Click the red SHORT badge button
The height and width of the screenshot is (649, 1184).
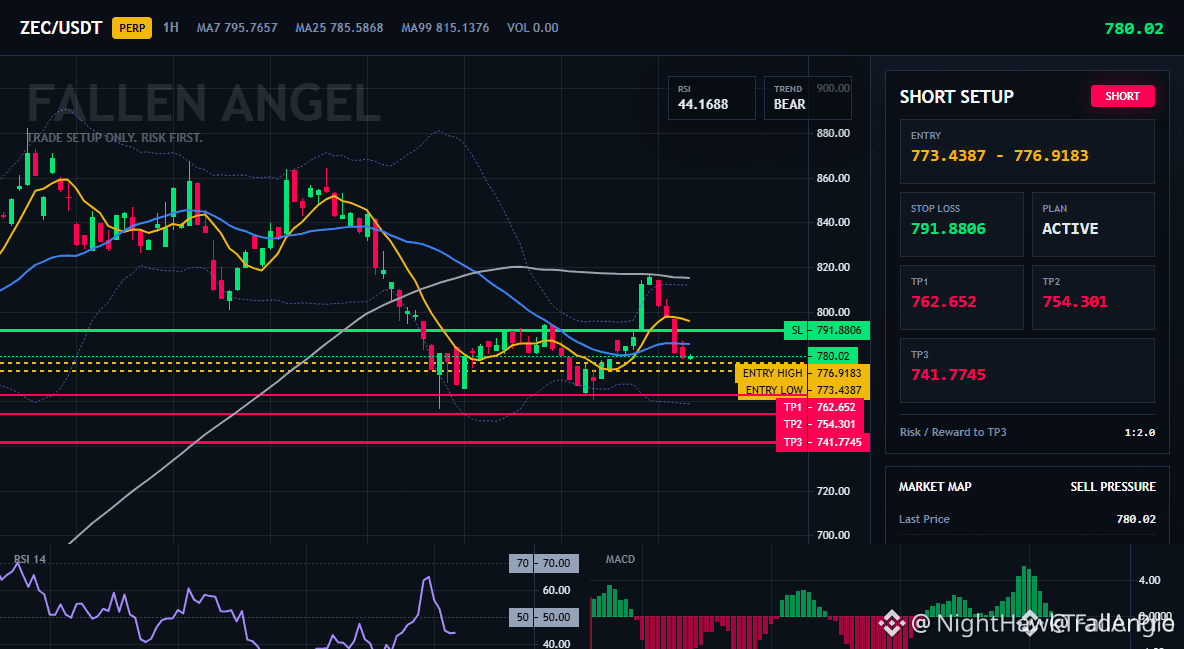click(x=1122, y=96)
